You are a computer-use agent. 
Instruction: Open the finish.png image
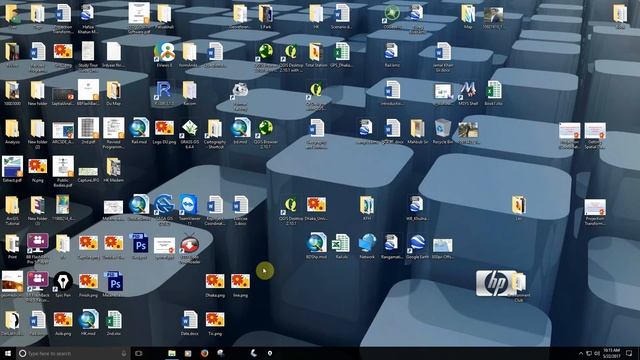(x=89, y=282)
